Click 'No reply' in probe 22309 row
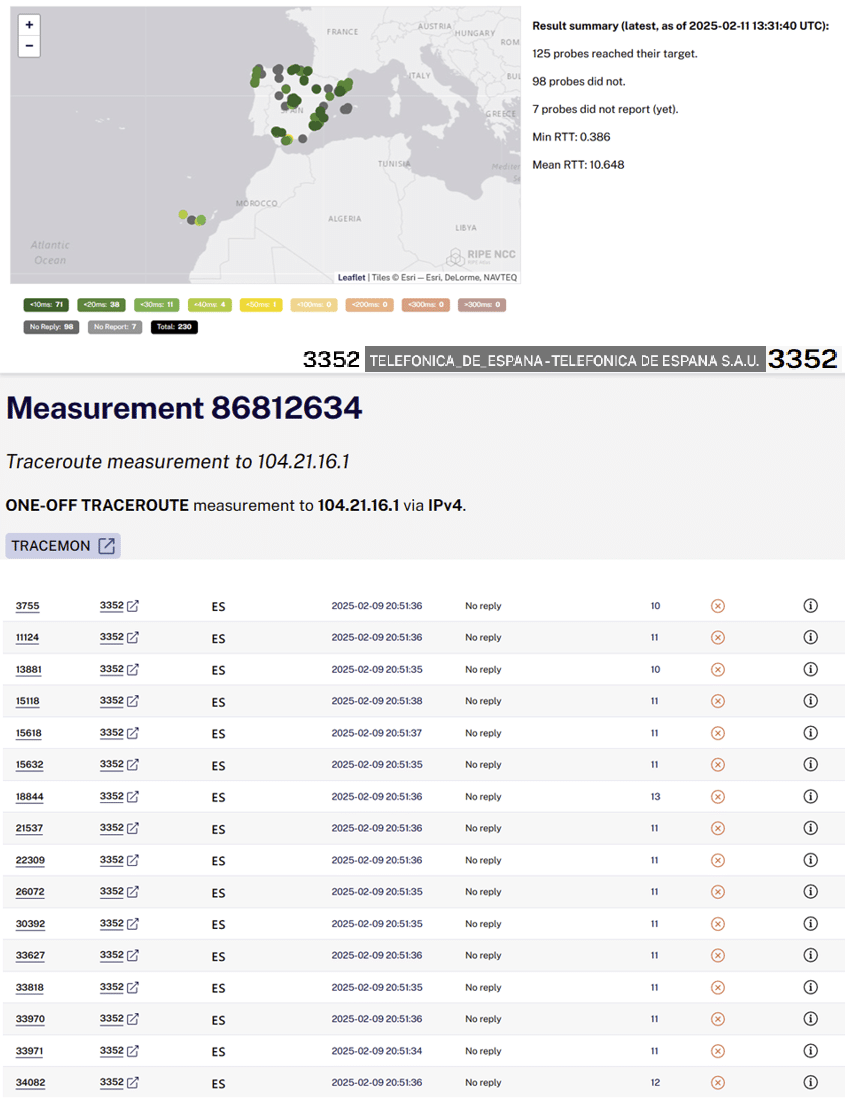The height and width of the screenshot is (1120, 845). point(483,860)
